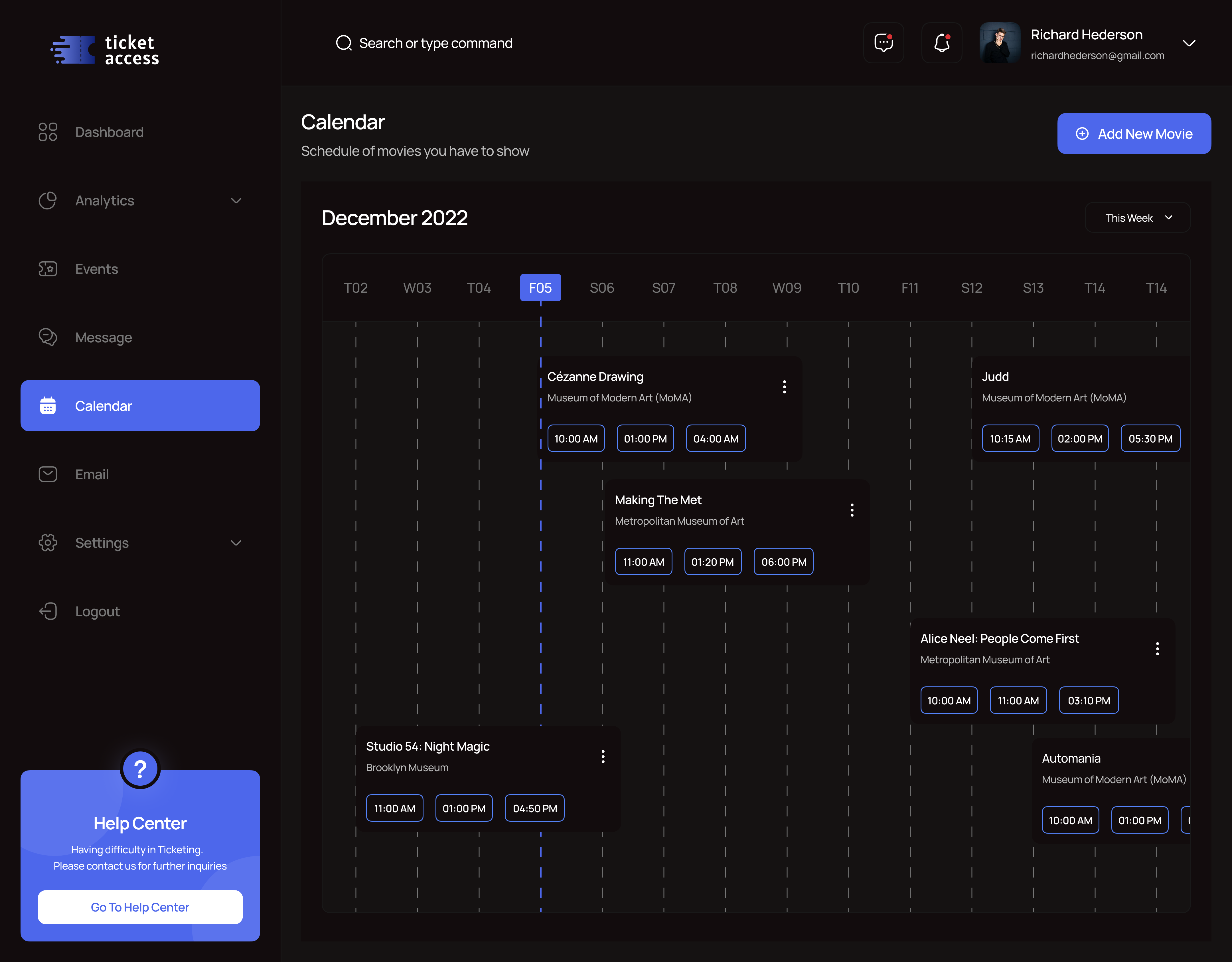Click Richard Hederson's profile photo
Viewport: 1232px width, 962px height.
point(1000,43)
